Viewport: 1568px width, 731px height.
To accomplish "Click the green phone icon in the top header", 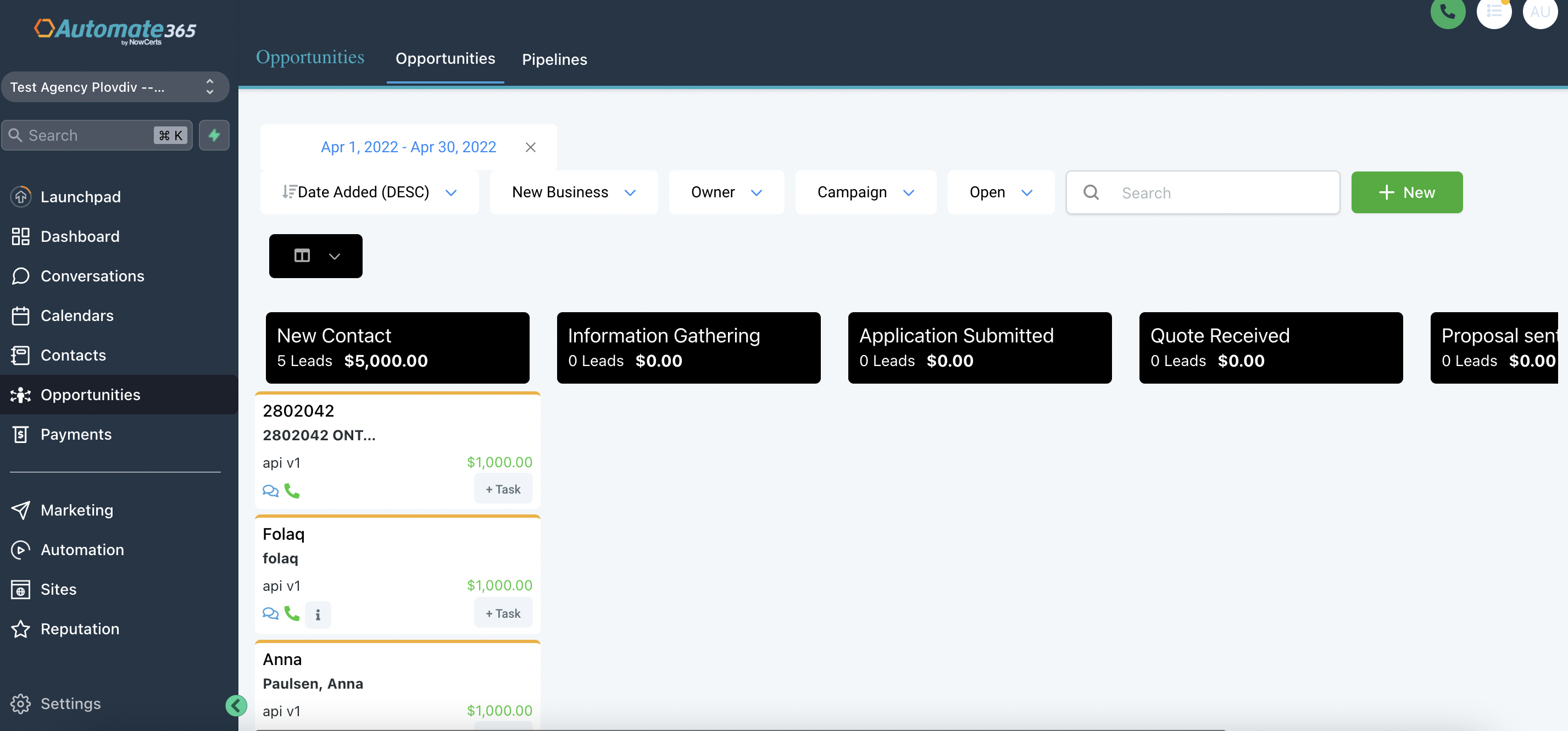I will [x=1448, y=12].
